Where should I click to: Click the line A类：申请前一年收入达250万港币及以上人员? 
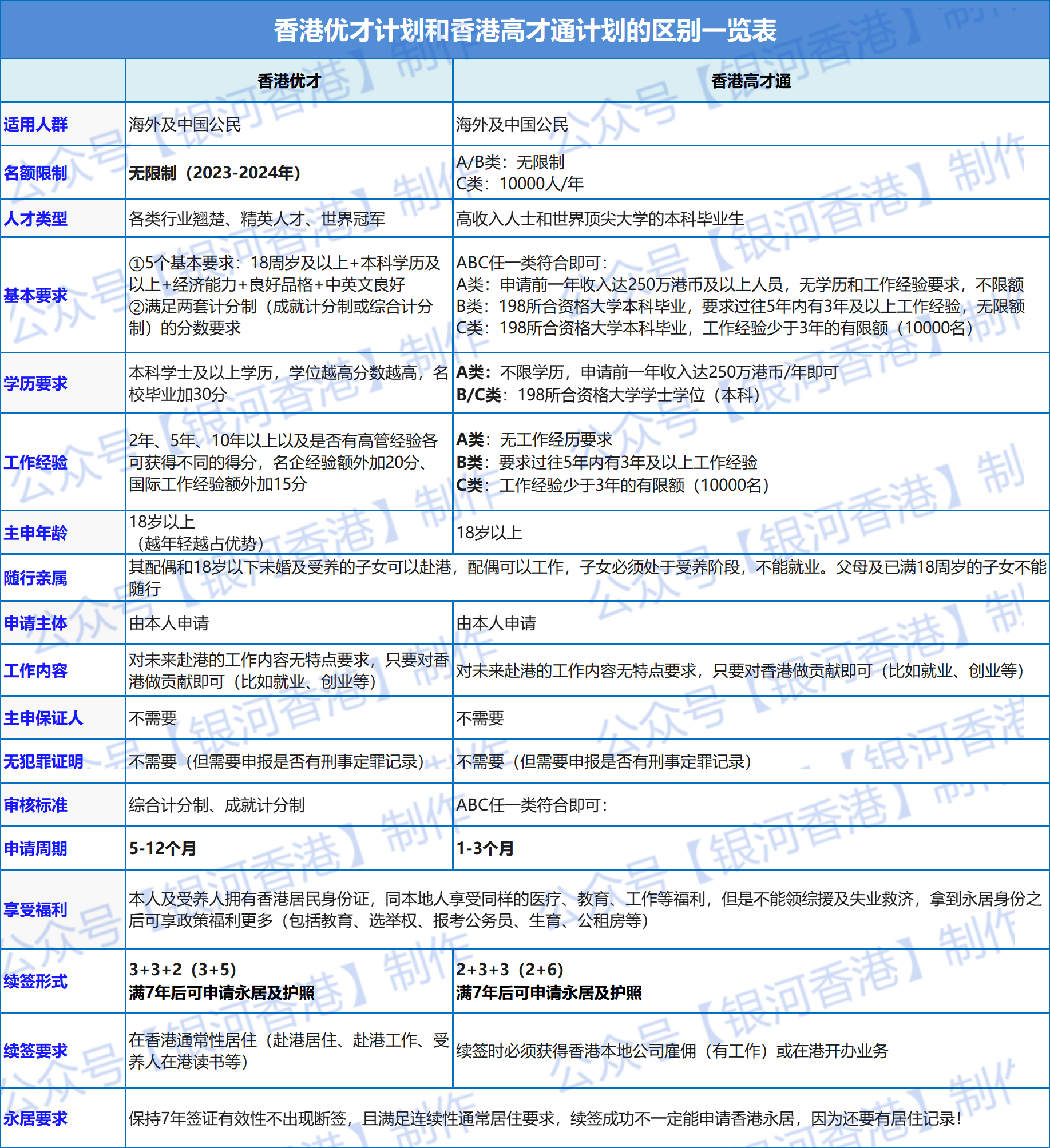point(740,284)
